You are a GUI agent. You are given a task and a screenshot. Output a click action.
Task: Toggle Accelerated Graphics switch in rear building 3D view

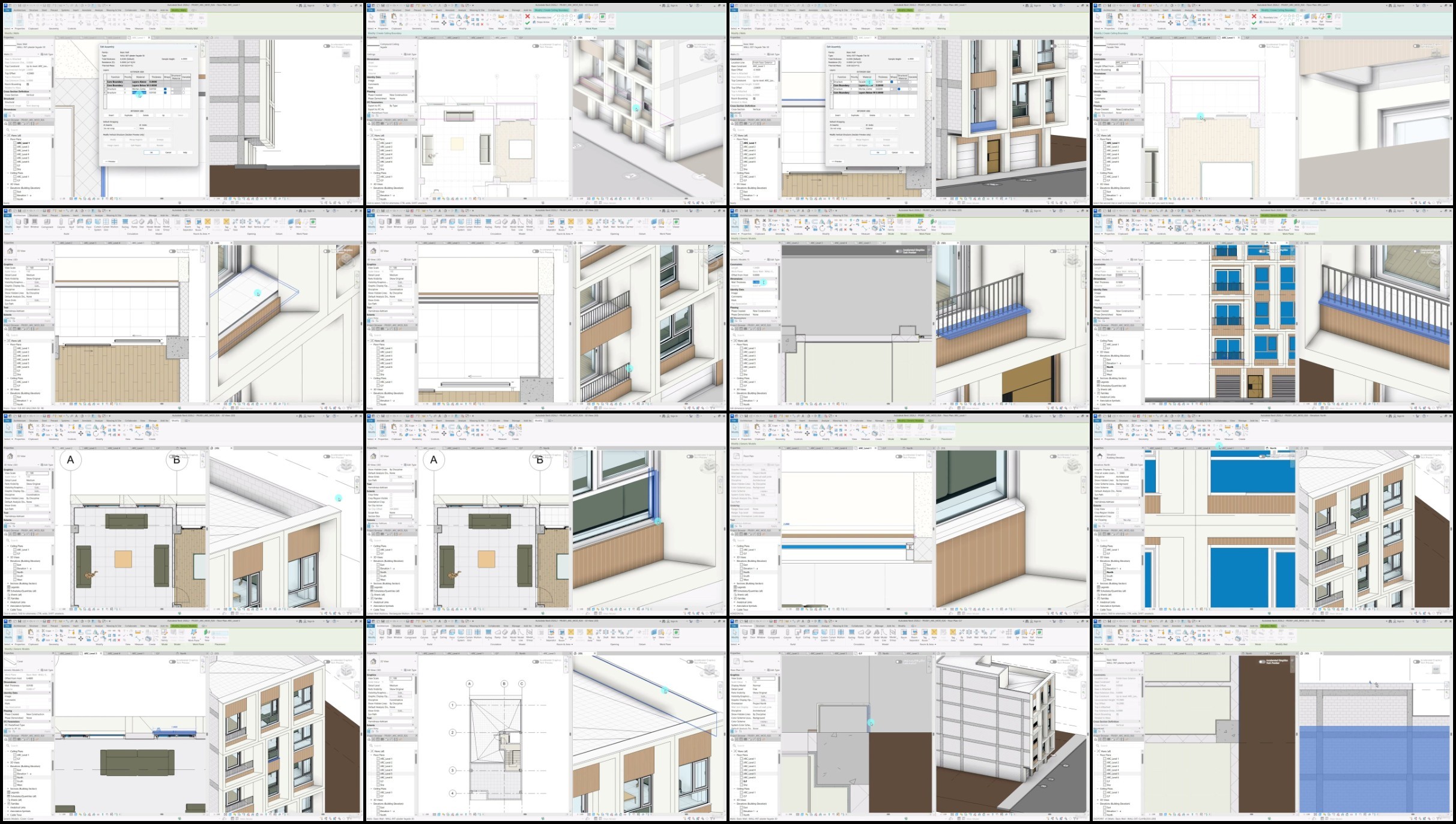(1053, 661)
